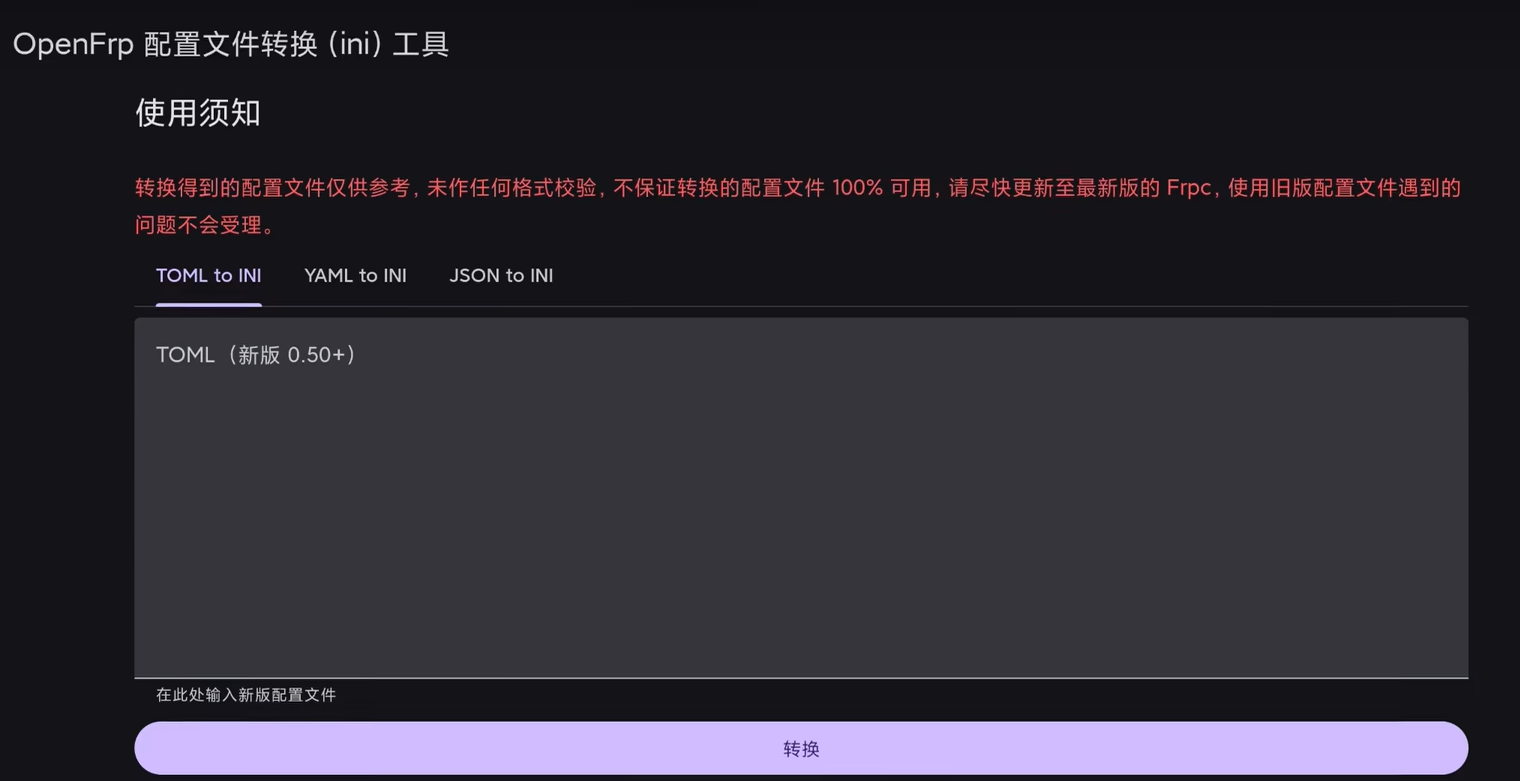Select the JSON to INI tab

pos(501,276)
